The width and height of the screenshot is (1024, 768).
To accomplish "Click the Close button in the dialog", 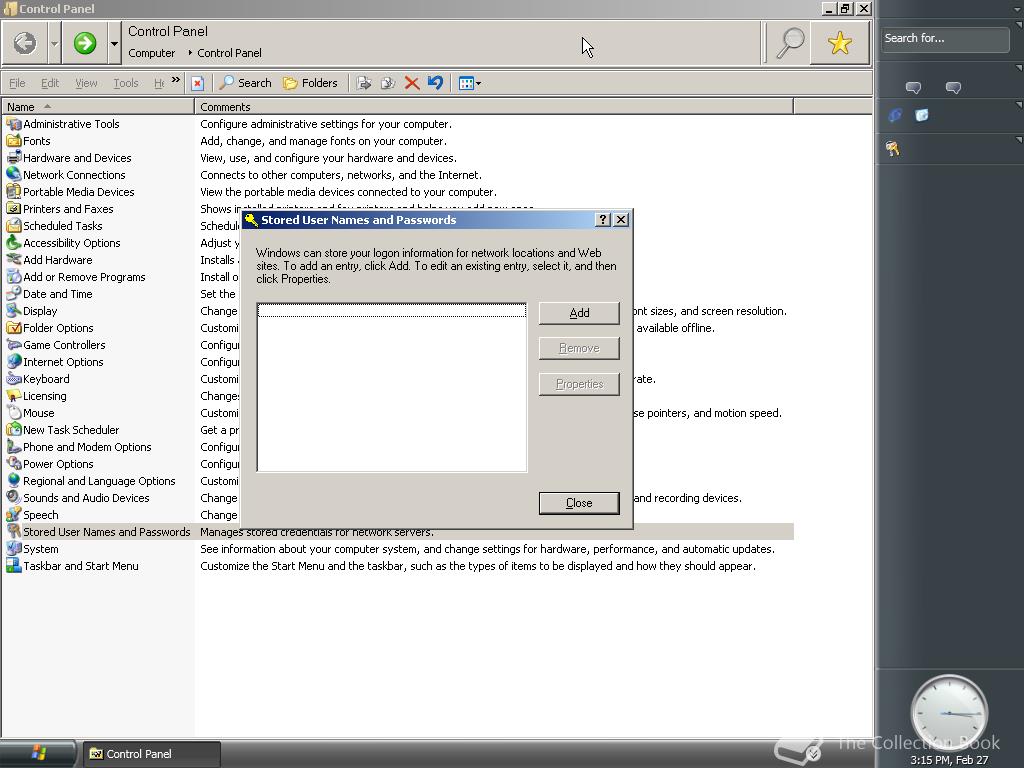I will [x=579, y=503].
